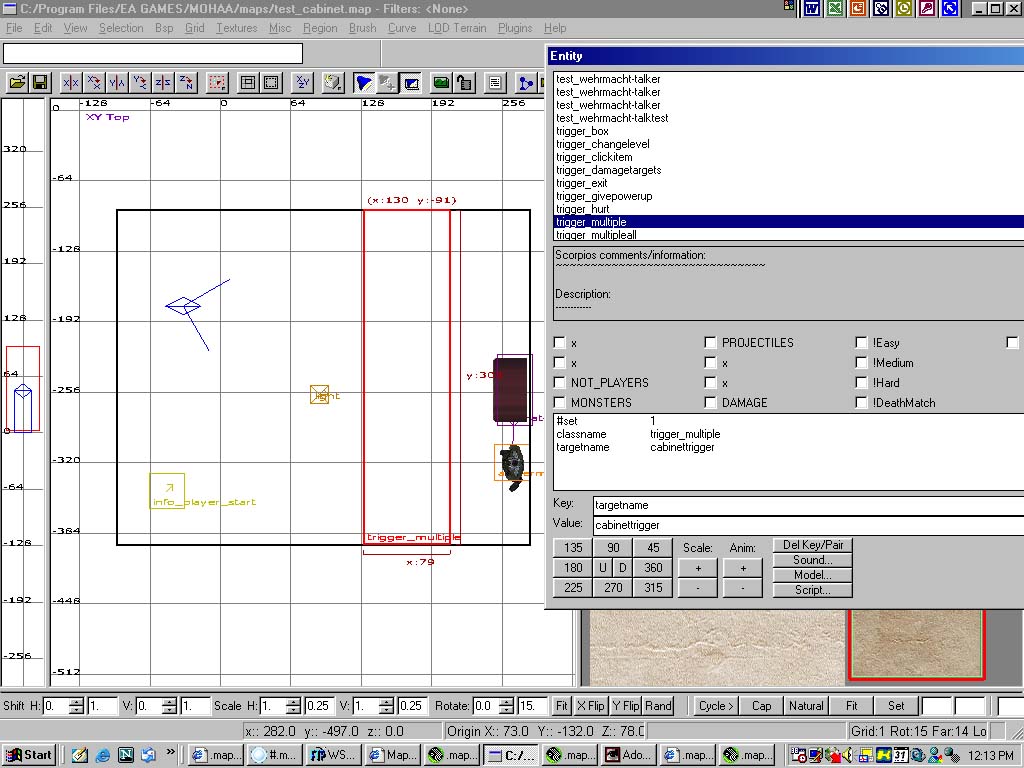Click the red dashed selection rectangle icon
1024x768 pixels.
point(216,82)
